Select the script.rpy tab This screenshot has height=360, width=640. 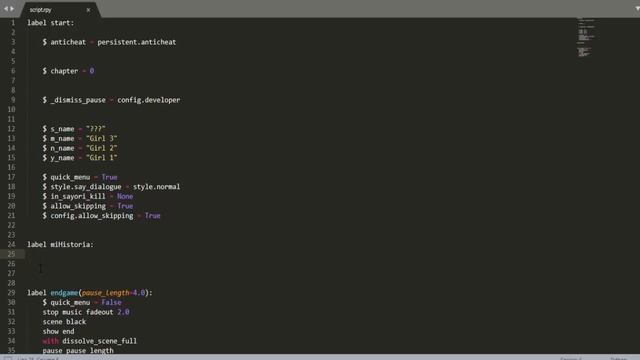click(41, 9)
